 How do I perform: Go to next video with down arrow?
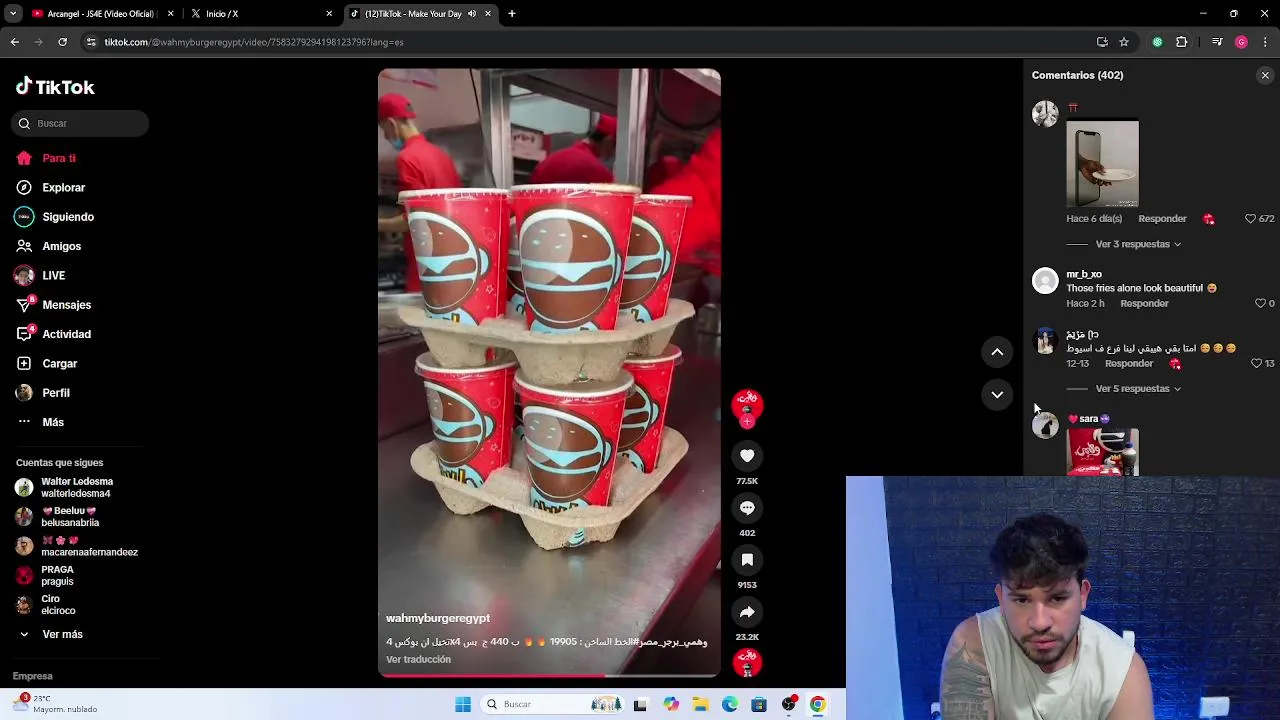(x=997, y=394)
